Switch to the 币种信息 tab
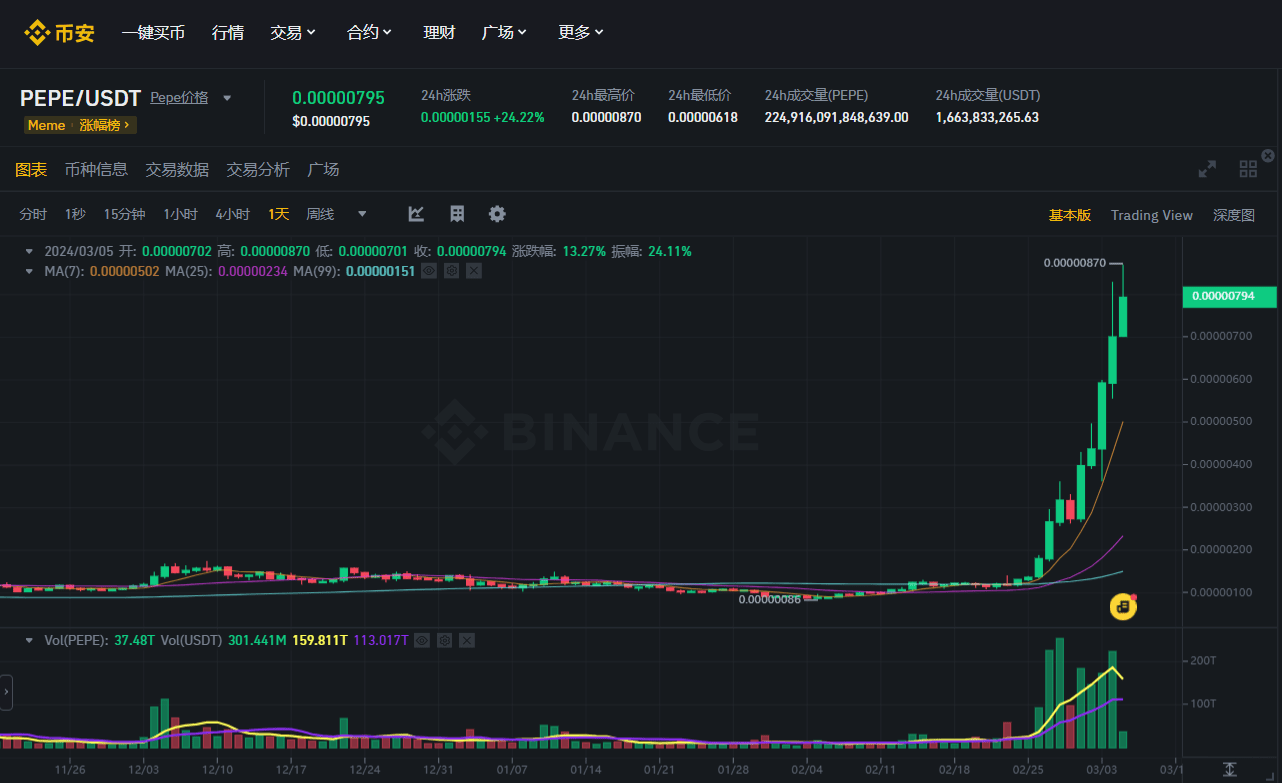The image size is (1282, 783). pyautogui.click(x=96, y=170)
